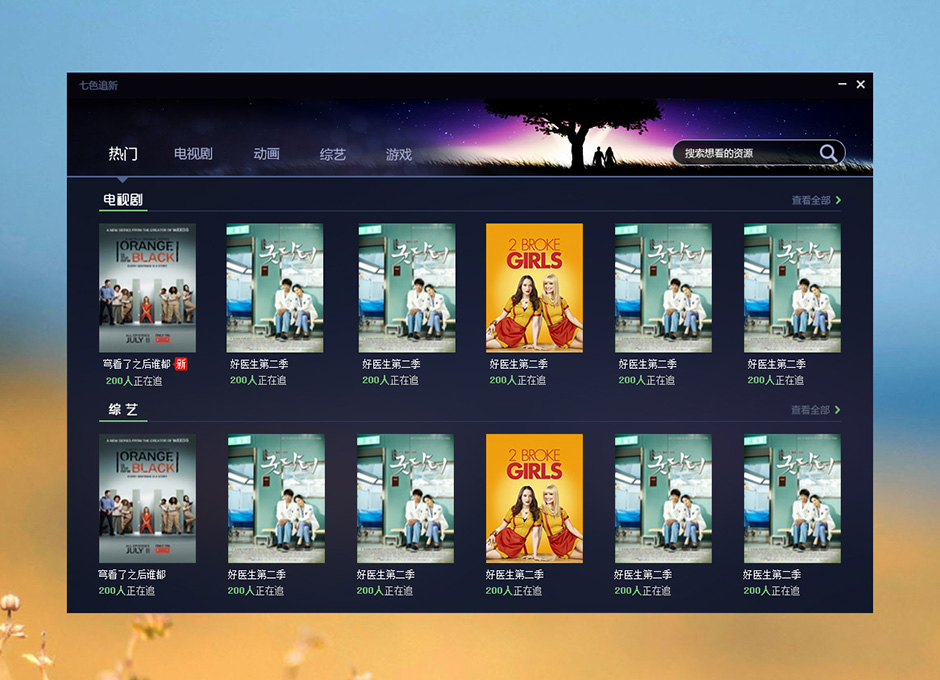The width and height of the screenshot is (940, 680).
Task: Open last poster in 电视剧 row
Action: (792, 288)
